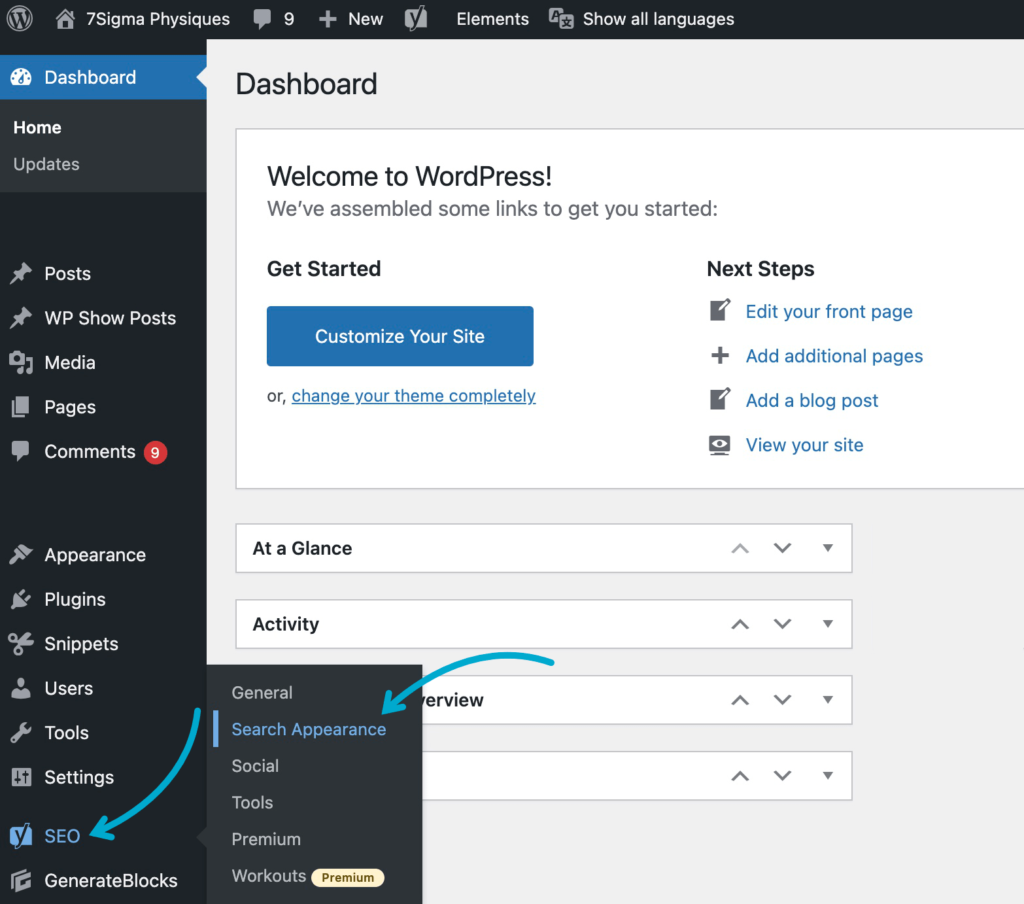The width and height of the screenshot is (1024, 904).
Task: Click the home icon beside 7Sigma Physiques
Action: [65, 19]
